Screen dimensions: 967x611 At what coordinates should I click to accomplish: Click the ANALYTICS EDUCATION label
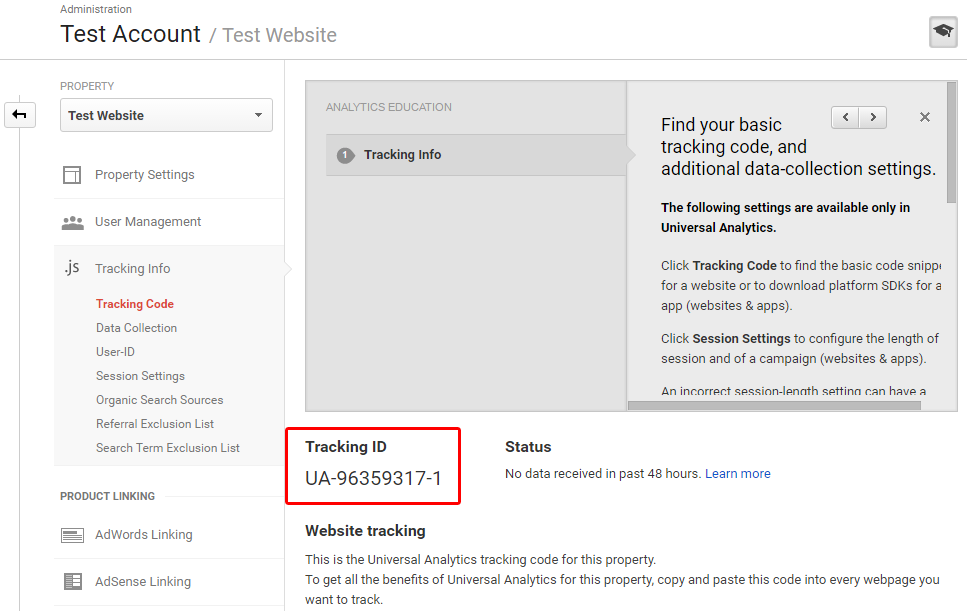click(x=389, y=107)
